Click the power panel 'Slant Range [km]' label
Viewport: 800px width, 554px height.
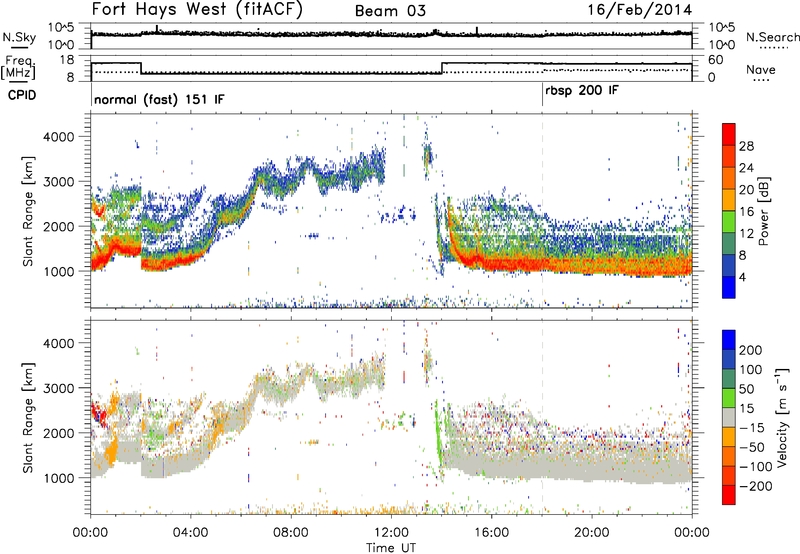[x=28, y=211]
